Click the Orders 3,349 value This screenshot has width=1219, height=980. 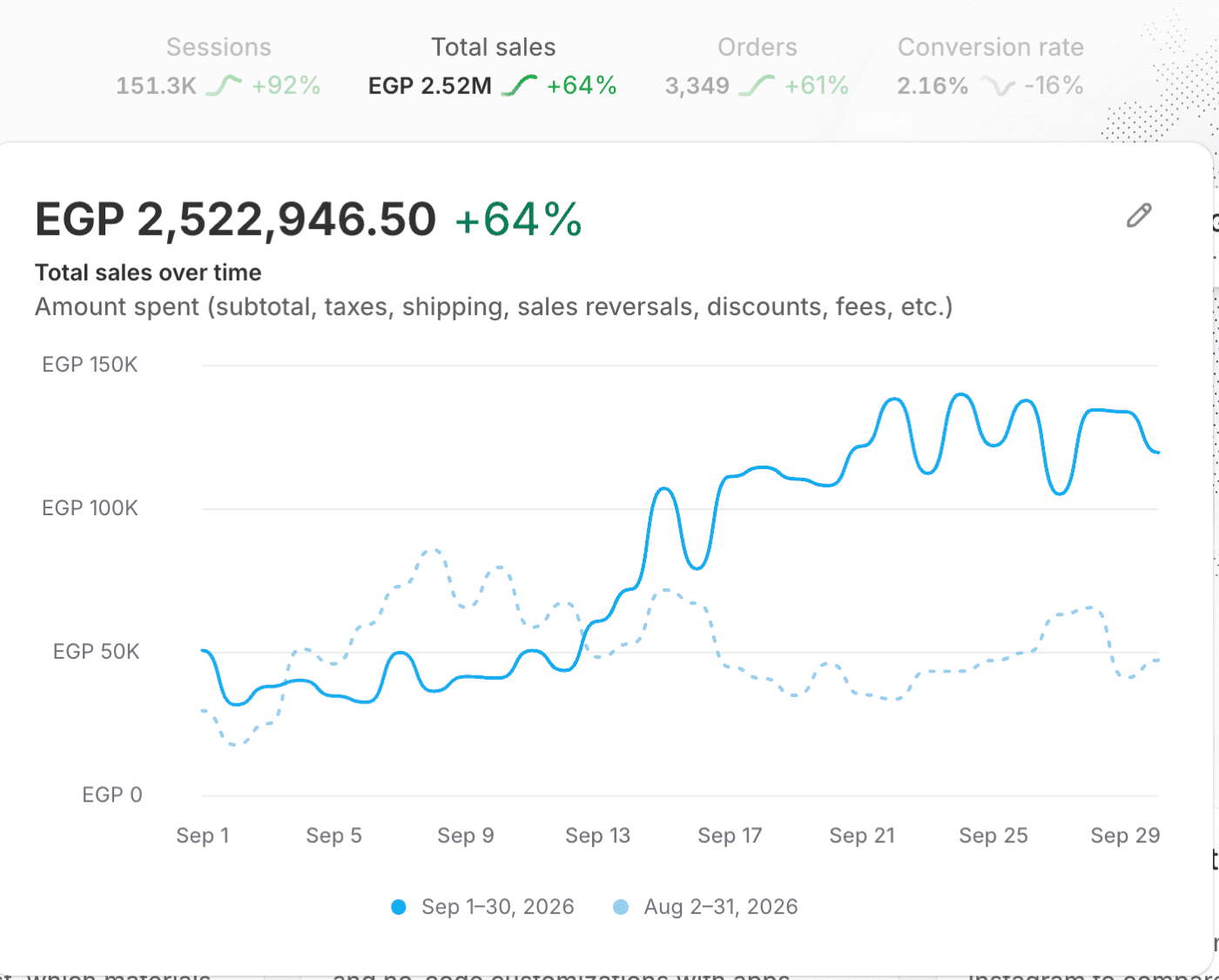697,85
